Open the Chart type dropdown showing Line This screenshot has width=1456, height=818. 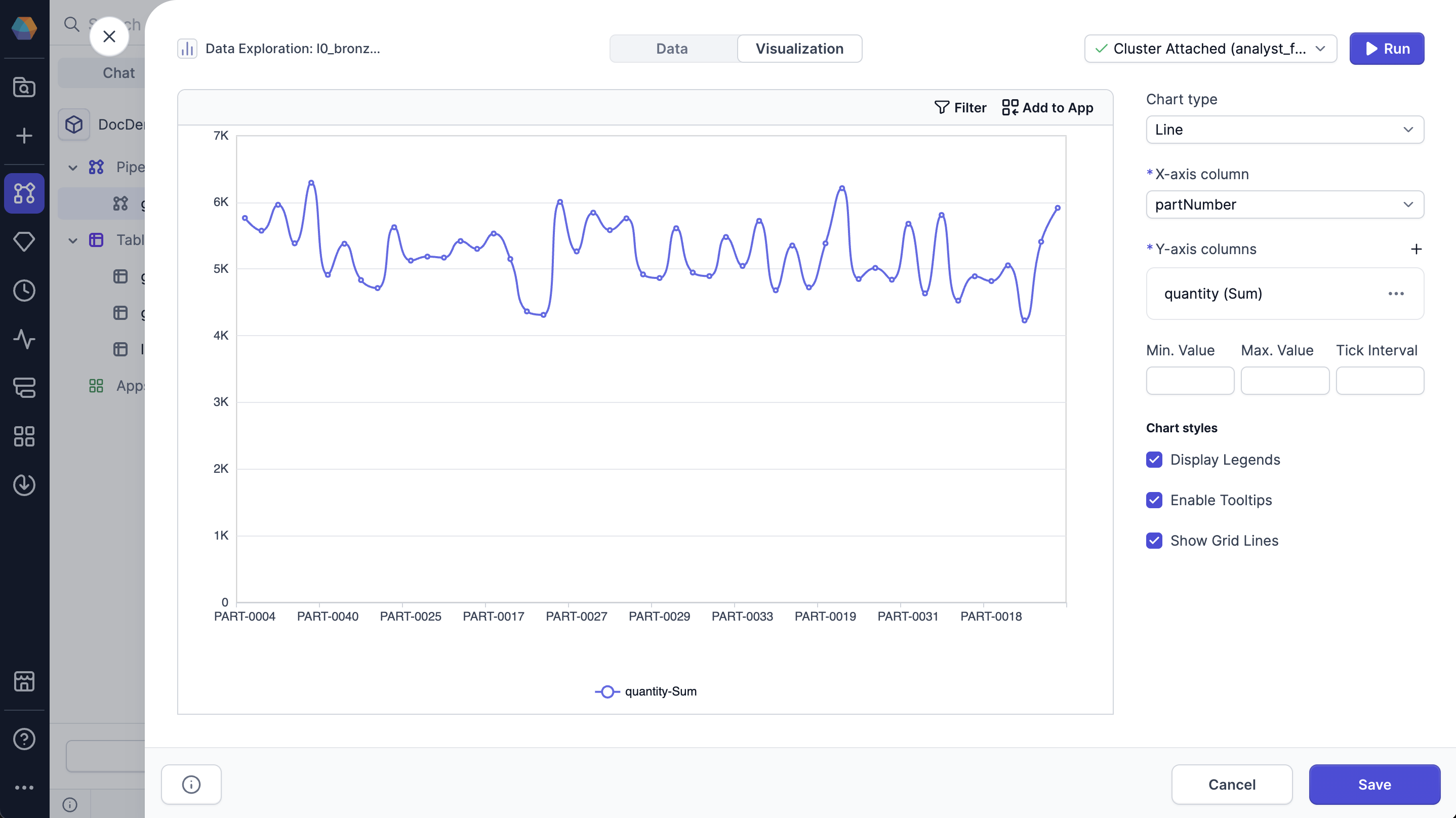(1284, 130)
